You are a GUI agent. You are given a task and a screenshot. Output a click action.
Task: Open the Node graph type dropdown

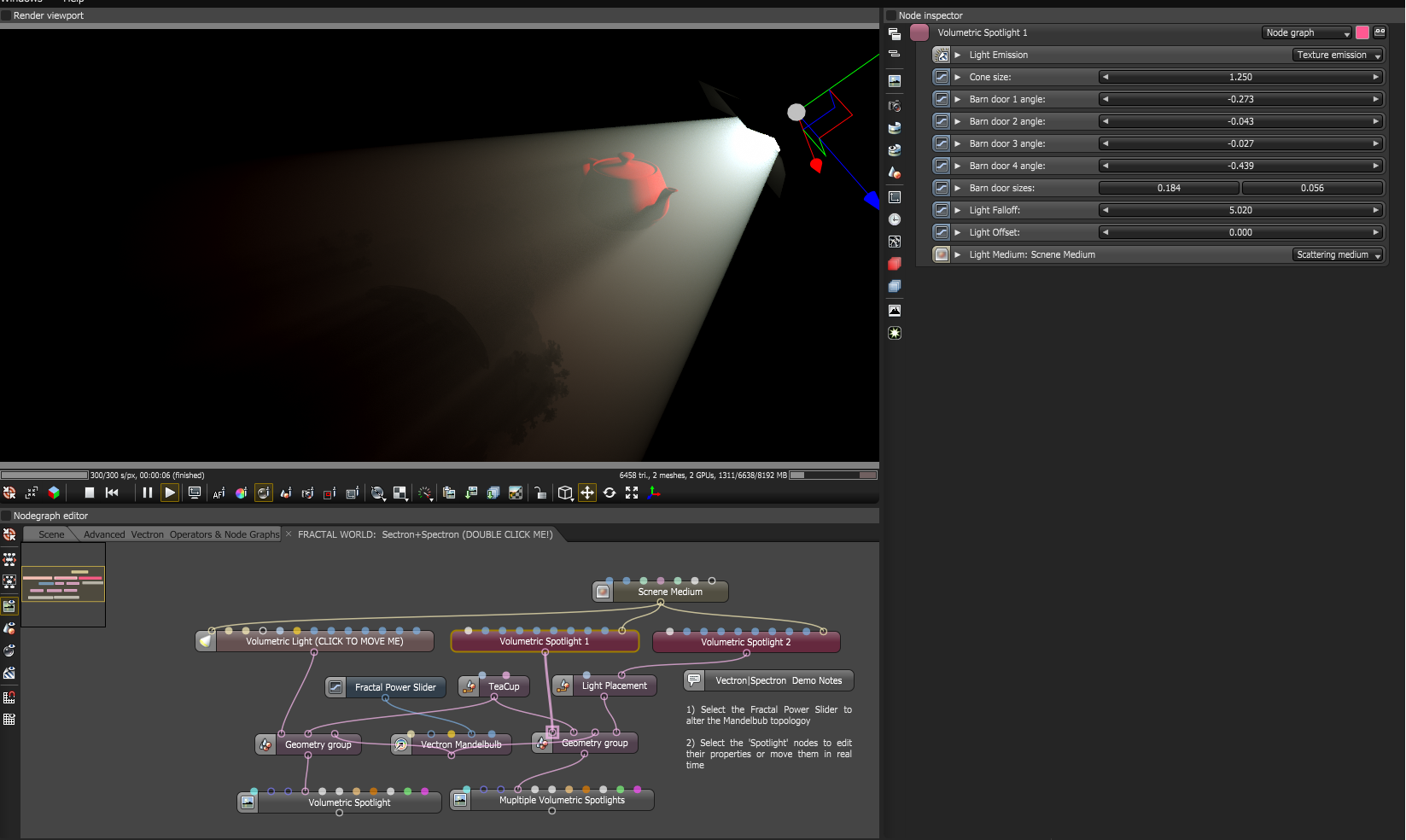click(x=1307, y=32)
